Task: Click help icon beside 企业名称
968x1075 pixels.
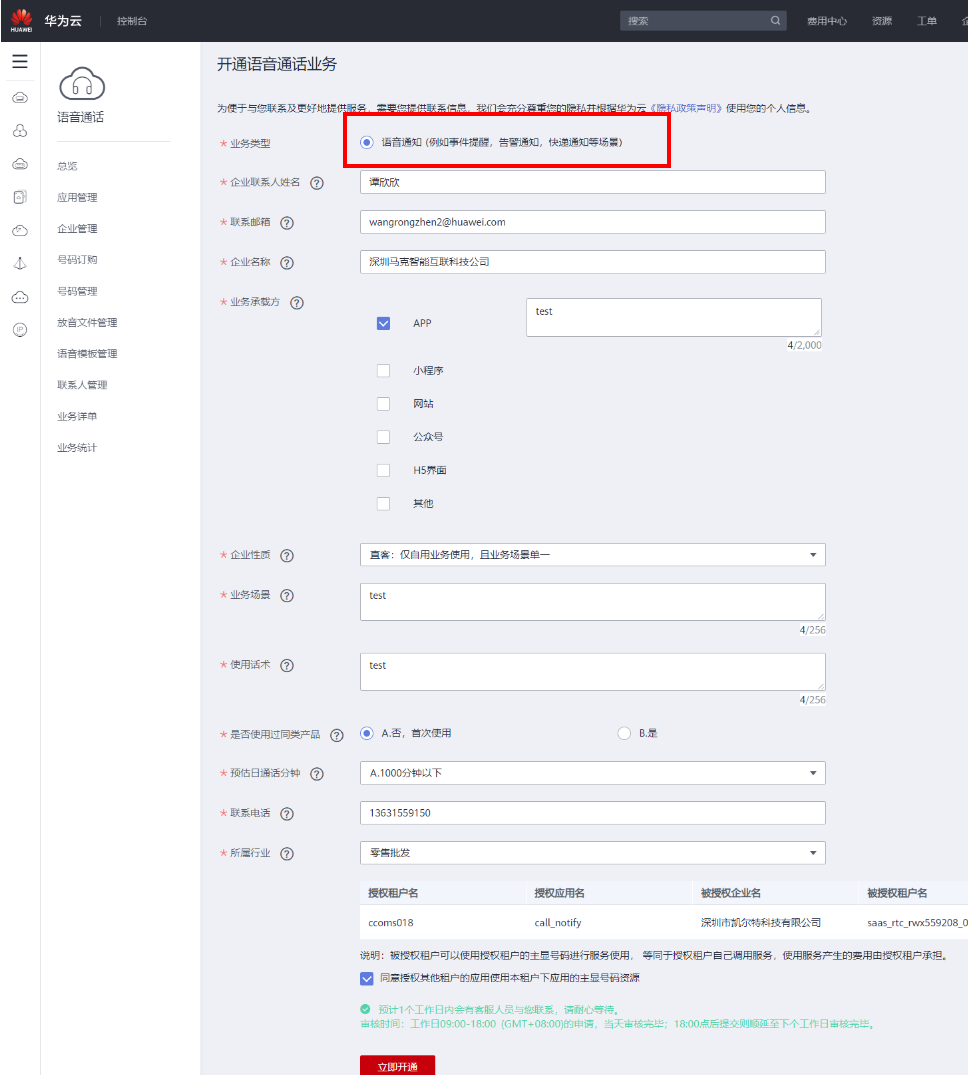Action: pyautogui.click(x=287, y=263)
